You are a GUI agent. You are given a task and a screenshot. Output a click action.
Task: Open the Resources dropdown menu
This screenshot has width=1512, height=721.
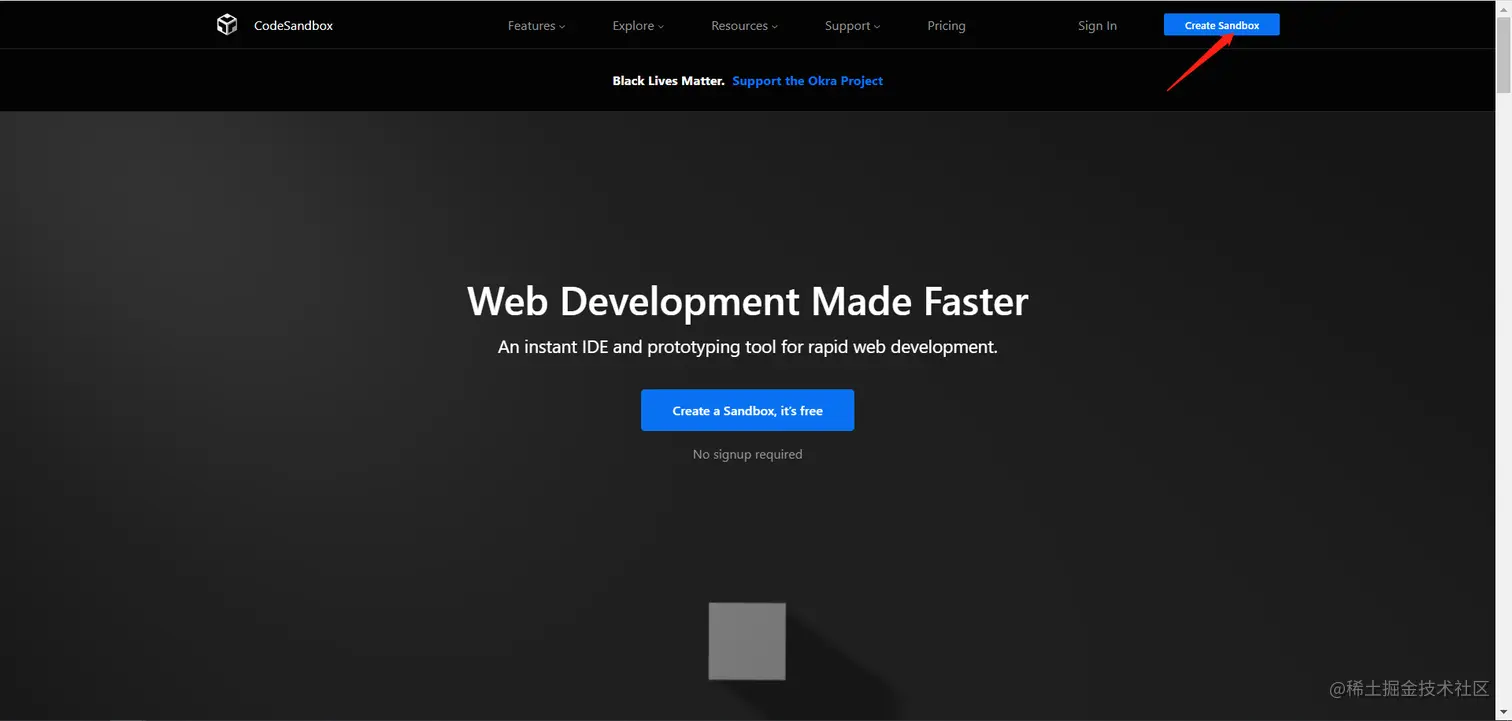(x=744, y=26)
